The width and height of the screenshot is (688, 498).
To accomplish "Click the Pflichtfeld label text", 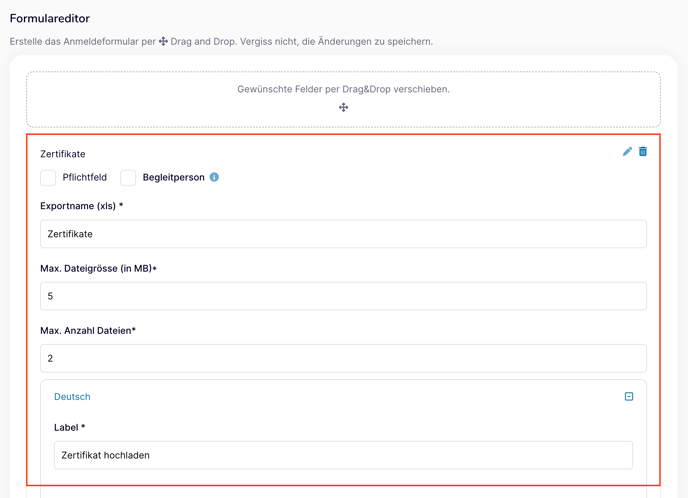I will tap(85, 177).
